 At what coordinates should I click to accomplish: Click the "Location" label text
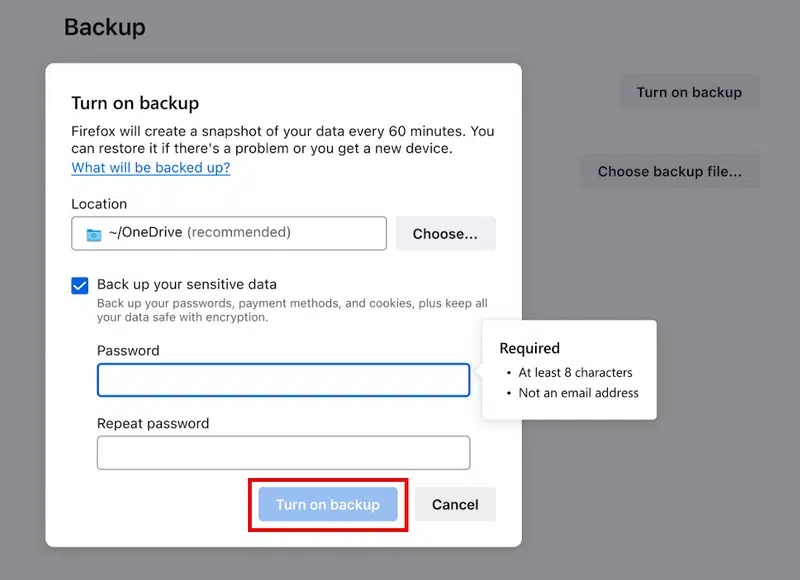point(99,204)
